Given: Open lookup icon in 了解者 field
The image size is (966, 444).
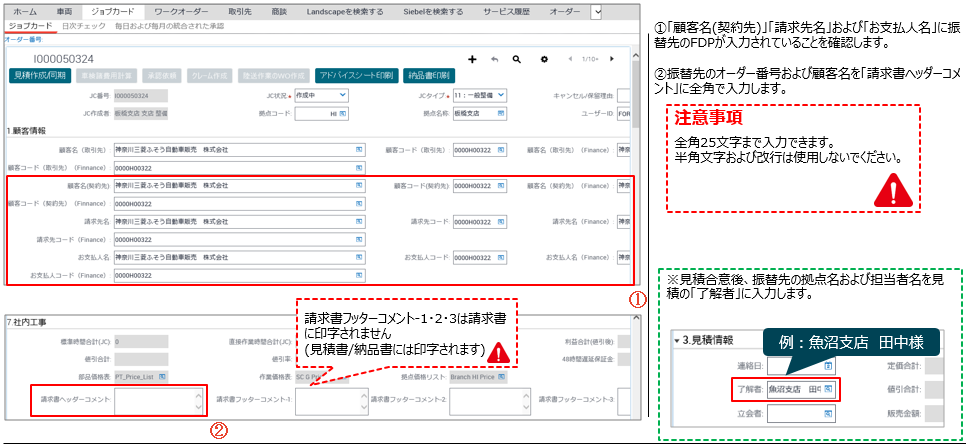Looking at the screenshot, I should click(x=828, y=388).
